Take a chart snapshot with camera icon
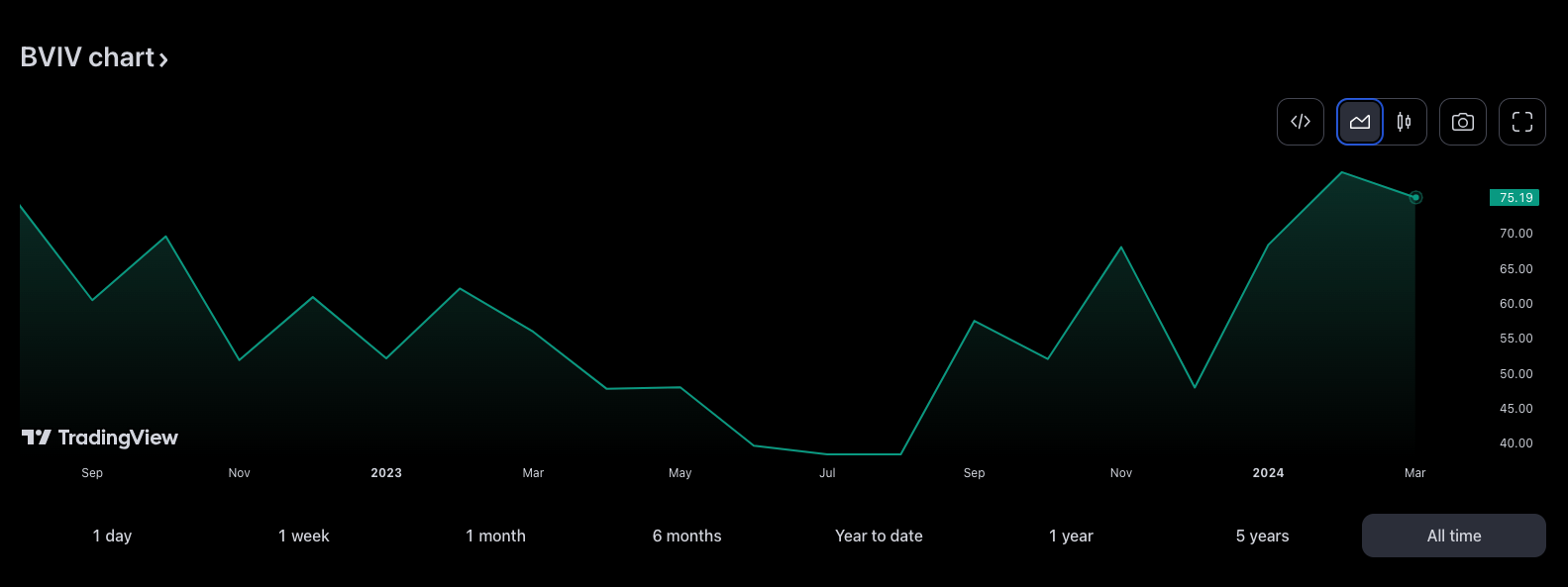 click(1463, 122)
